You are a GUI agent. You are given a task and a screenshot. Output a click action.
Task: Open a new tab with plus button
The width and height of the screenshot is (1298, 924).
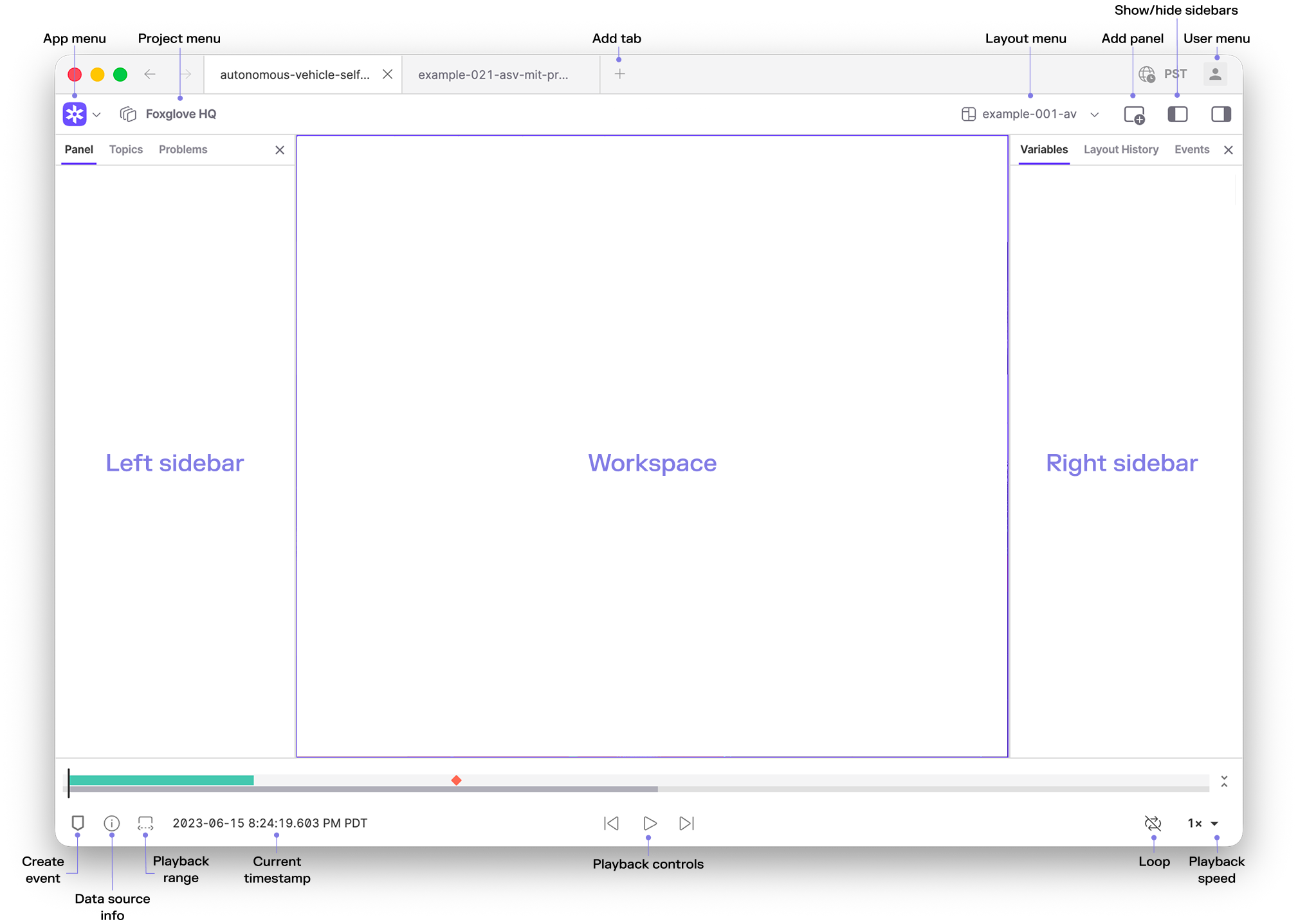point(619,75)
